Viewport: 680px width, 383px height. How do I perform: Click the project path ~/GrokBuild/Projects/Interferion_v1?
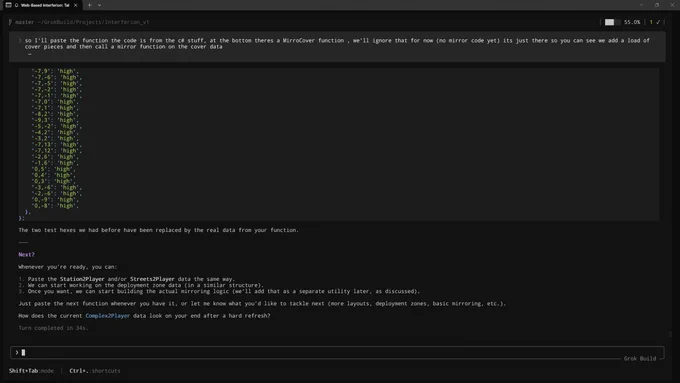(93, 22)
